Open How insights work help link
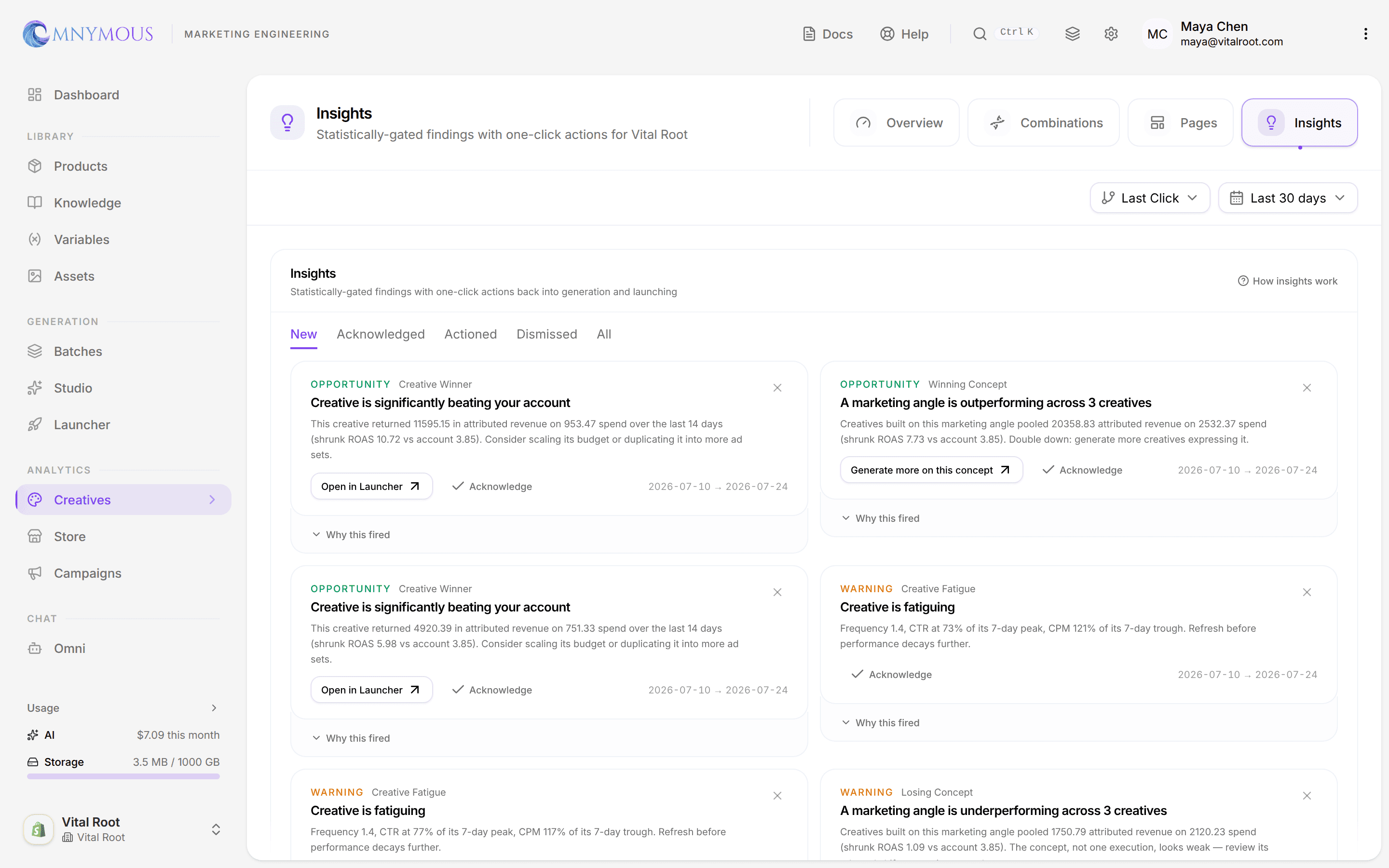 point(1287,281)
